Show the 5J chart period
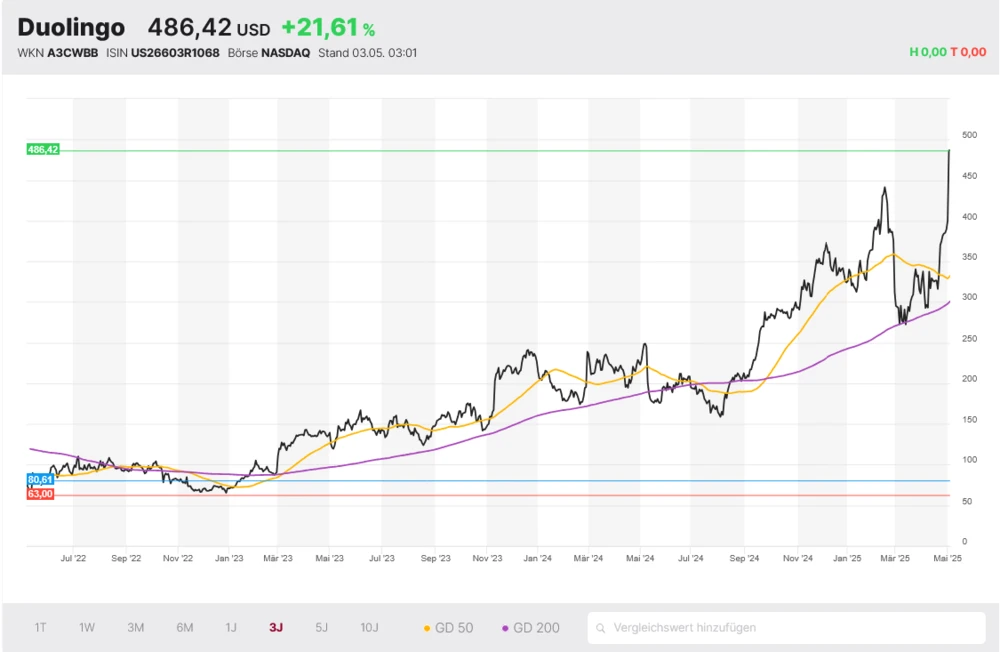The image size is (1000, 652). 321,628
